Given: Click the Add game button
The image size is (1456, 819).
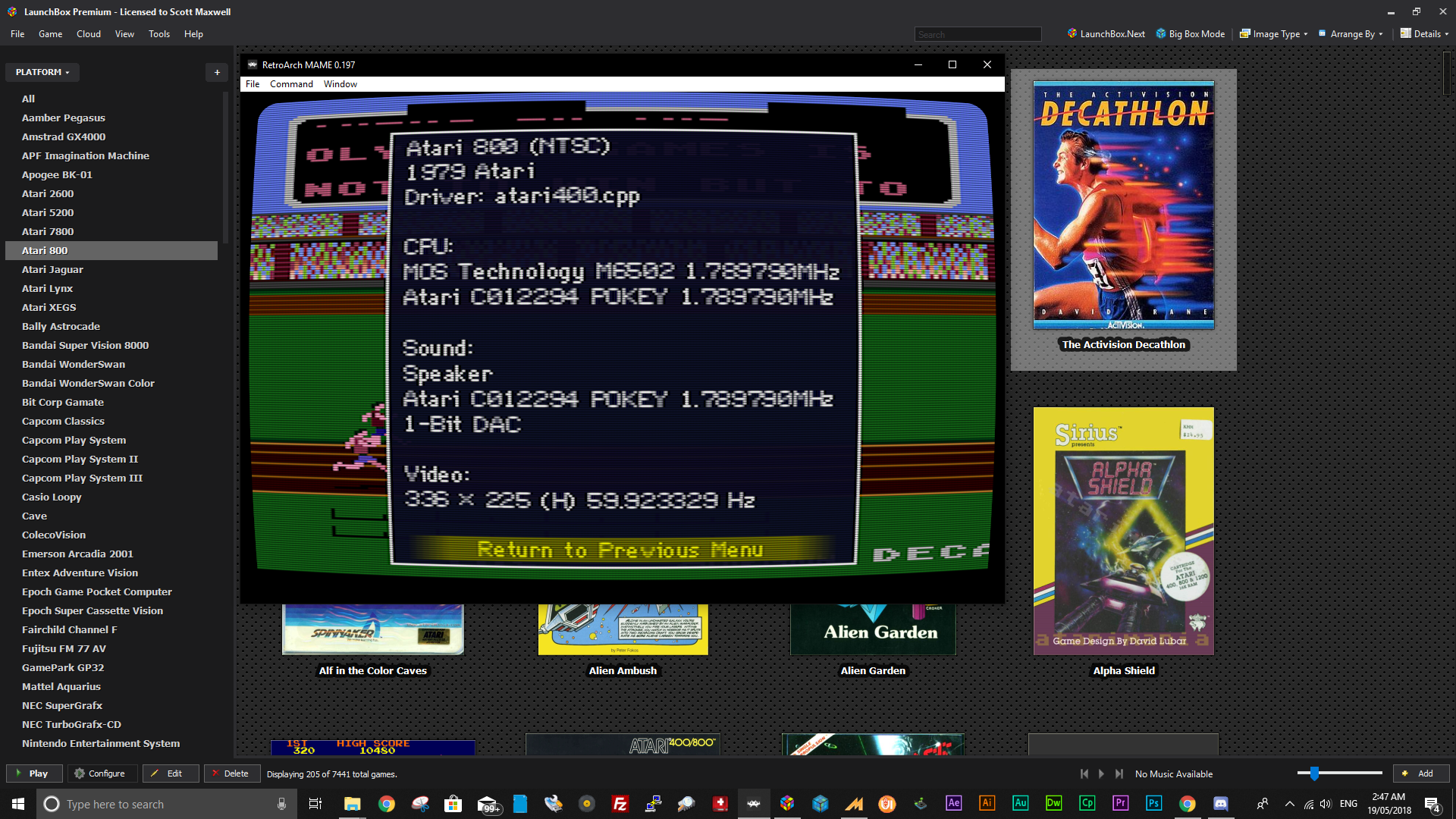Looking at the screenshot, I should point(1420,773).
